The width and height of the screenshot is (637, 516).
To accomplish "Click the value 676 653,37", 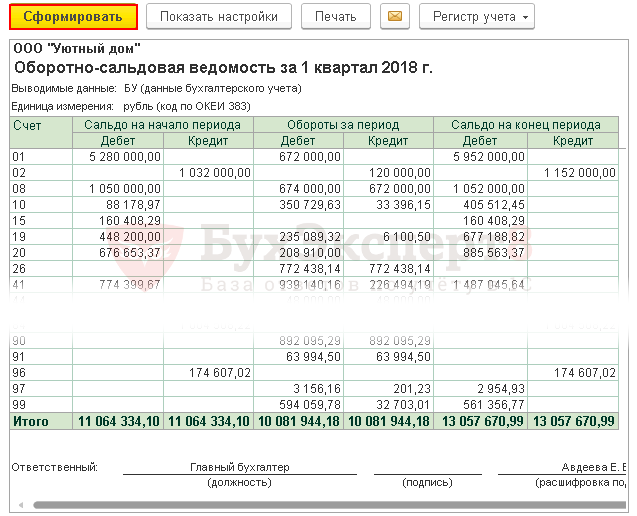I will 130,252.
